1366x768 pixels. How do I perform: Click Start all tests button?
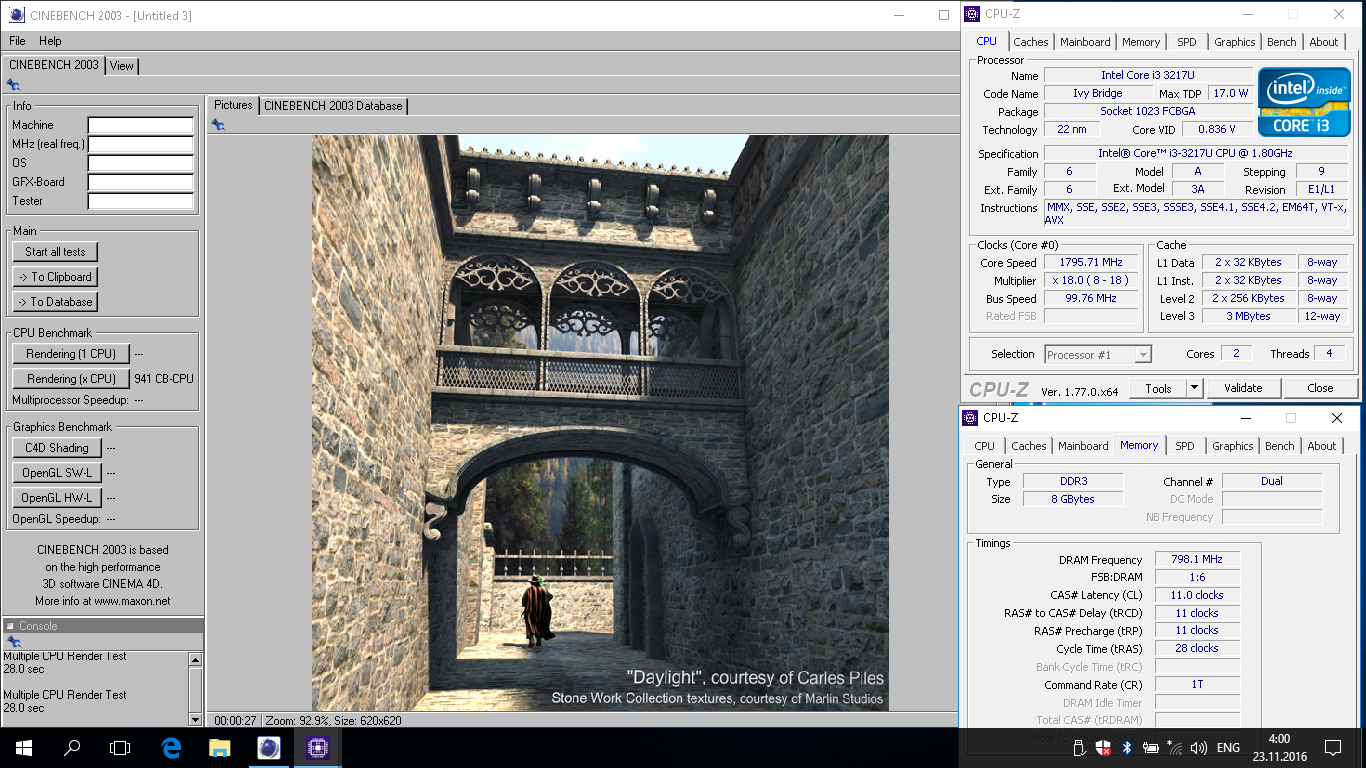(x=55, y=252)
